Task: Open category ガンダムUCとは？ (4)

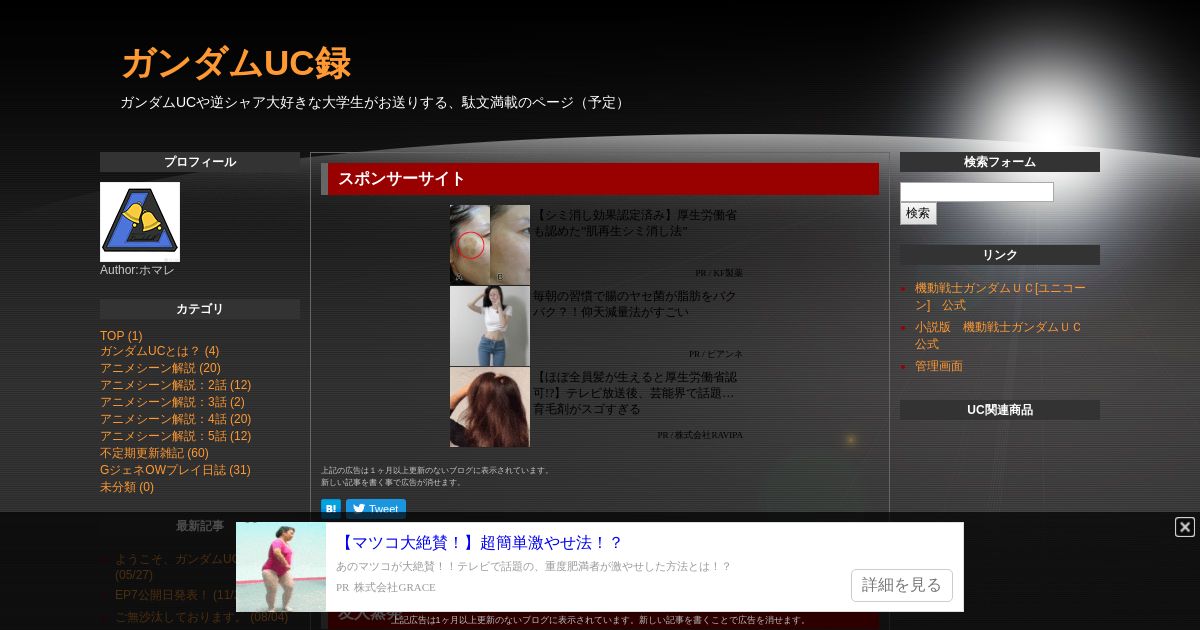Action: (x=159, y=351)
